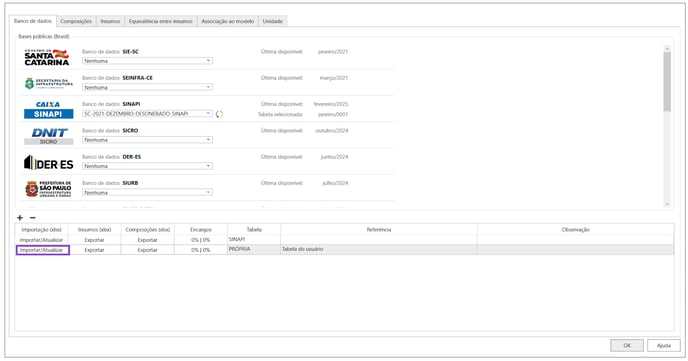Click the OK button
This screenshot has height=361, width=688.
627,345
